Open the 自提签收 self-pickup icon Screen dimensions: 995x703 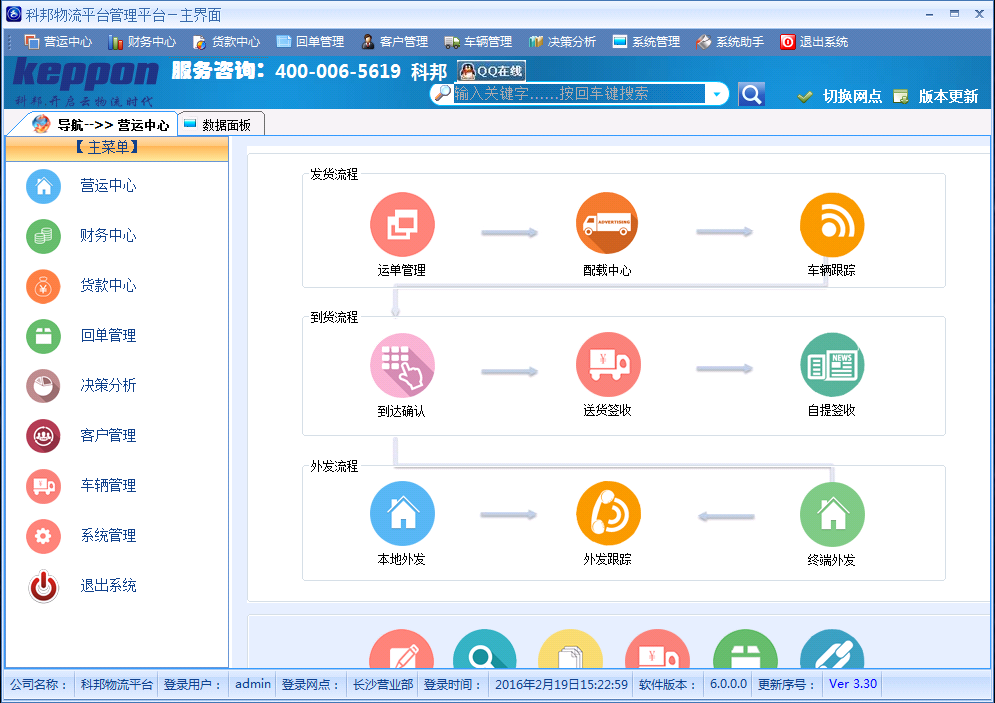(x=831, y=368)
